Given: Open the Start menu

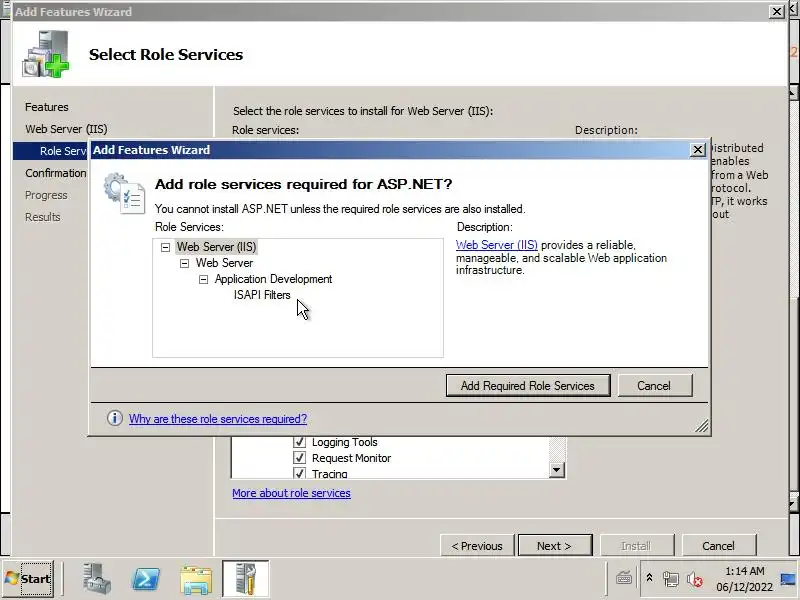Looking at the screenshot, I should 28,579.
